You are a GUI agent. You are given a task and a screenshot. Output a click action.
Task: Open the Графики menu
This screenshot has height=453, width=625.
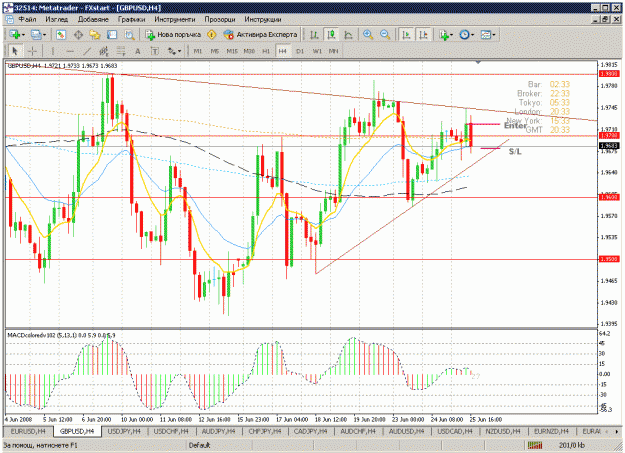click(132, 19)
